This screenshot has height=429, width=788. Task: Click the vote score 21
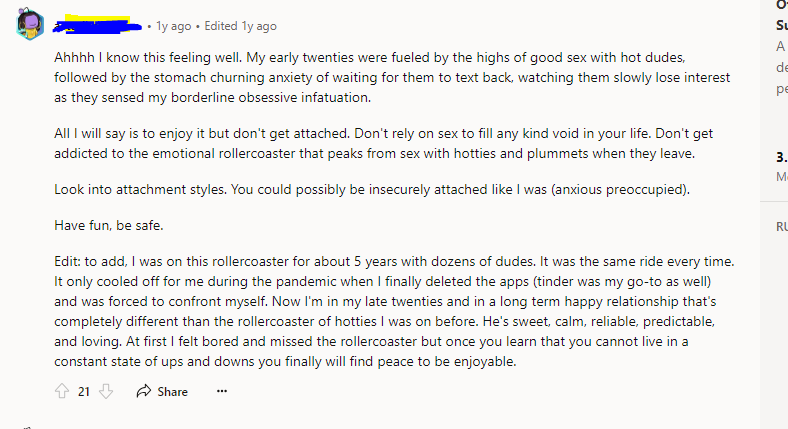coord(84,391)
